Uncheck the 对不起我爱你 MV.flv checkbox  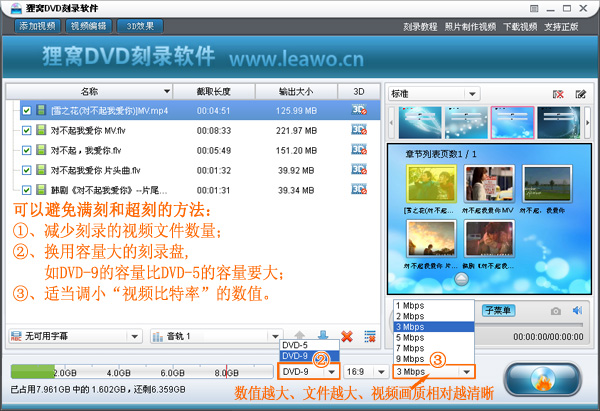click(26, 130)
